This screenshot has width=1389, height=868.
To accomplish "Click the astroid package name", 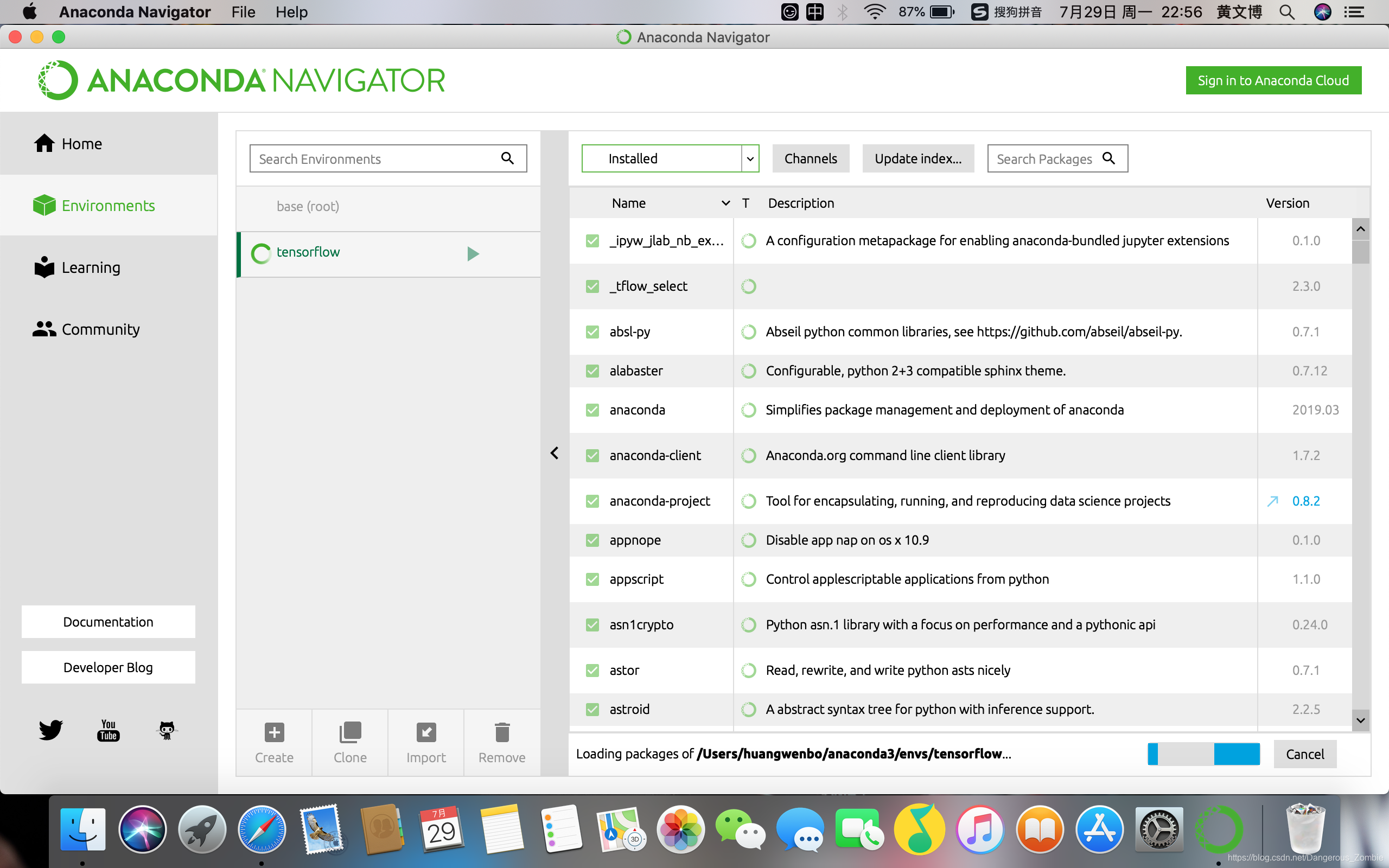I will [629, 710].
